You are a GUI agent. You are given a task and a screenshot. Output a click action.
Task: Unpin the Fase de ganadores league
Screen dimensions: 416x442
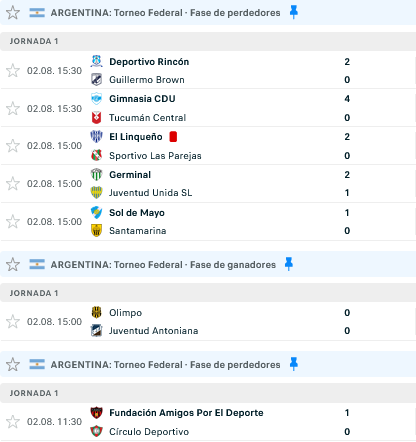289,264
